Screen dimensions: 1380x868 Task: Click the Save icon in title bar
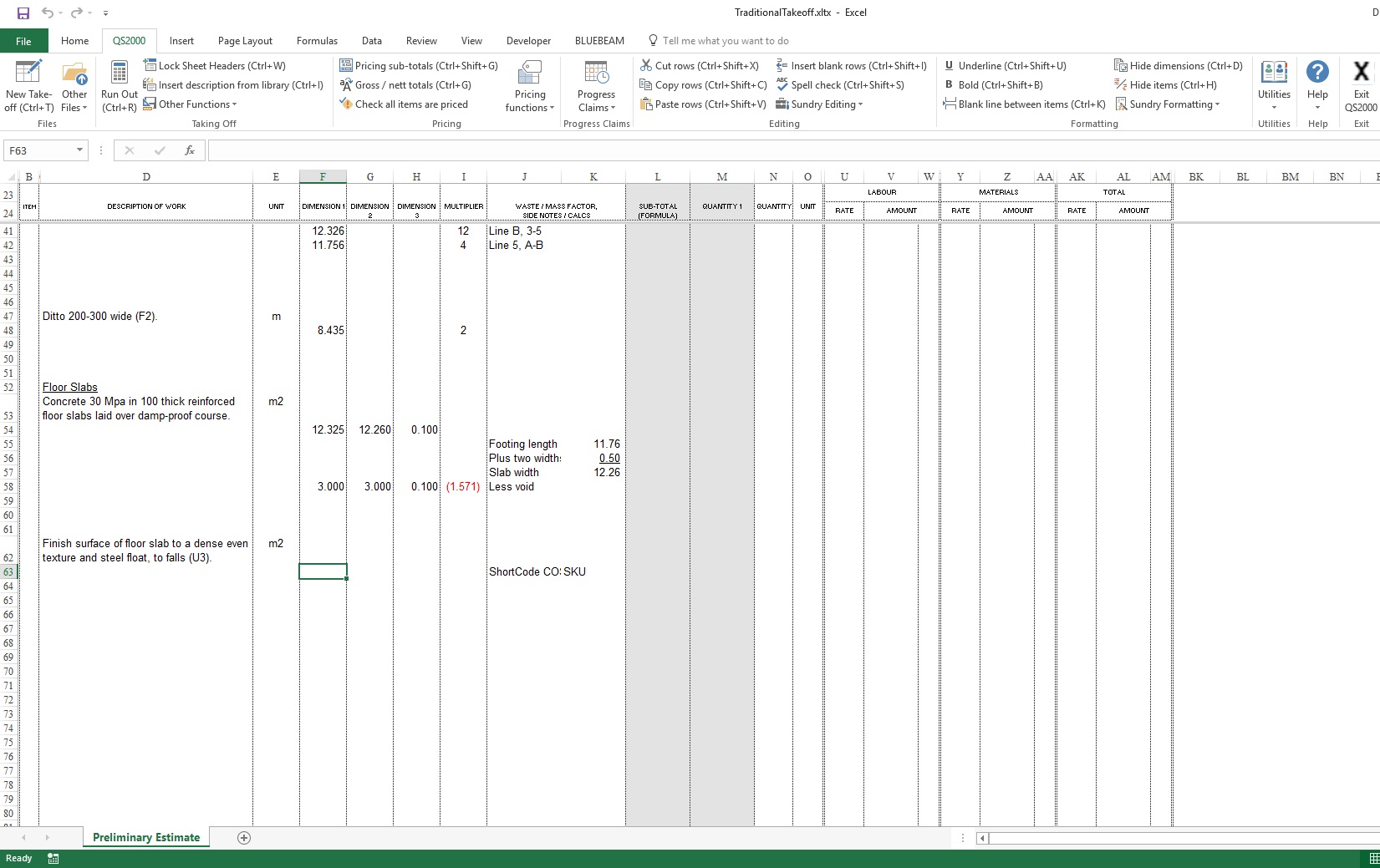coord(23,13)
